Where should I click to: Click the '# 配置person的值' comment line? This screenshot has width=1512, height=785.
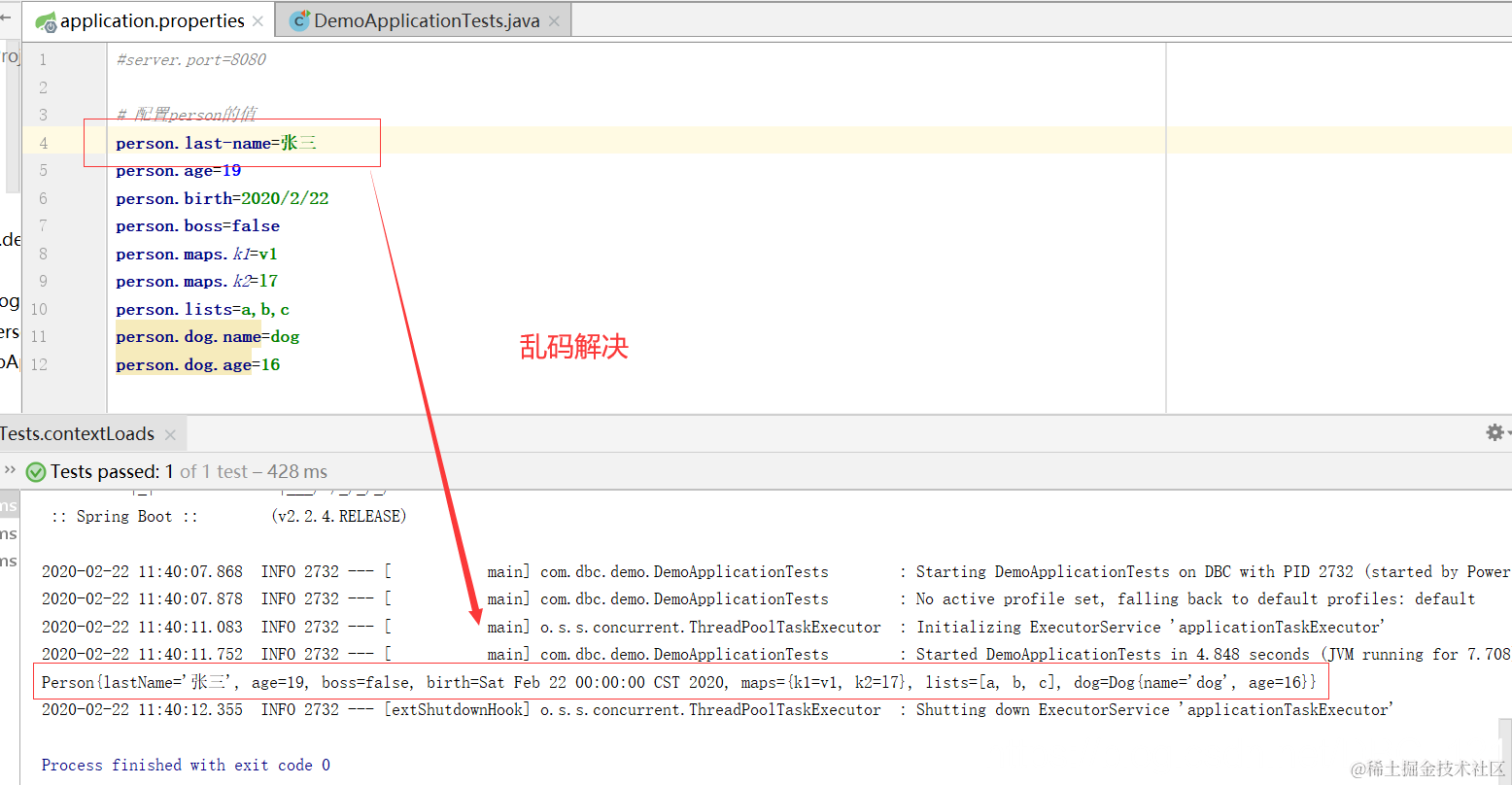187,115
